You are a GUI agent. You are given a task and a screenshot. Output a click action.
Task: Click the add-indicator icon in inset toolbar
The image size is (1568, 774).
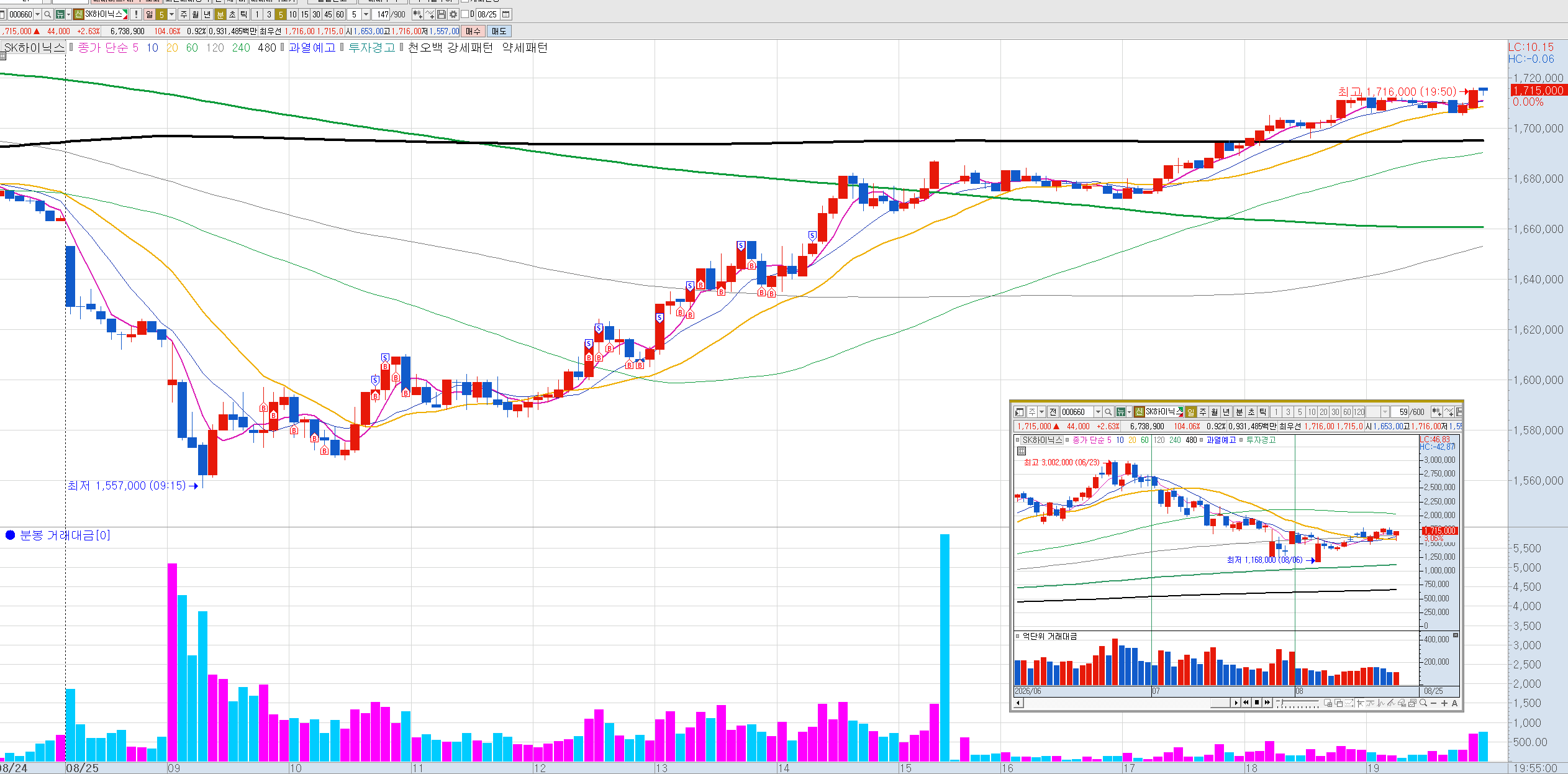click(x=1449, y=412)
